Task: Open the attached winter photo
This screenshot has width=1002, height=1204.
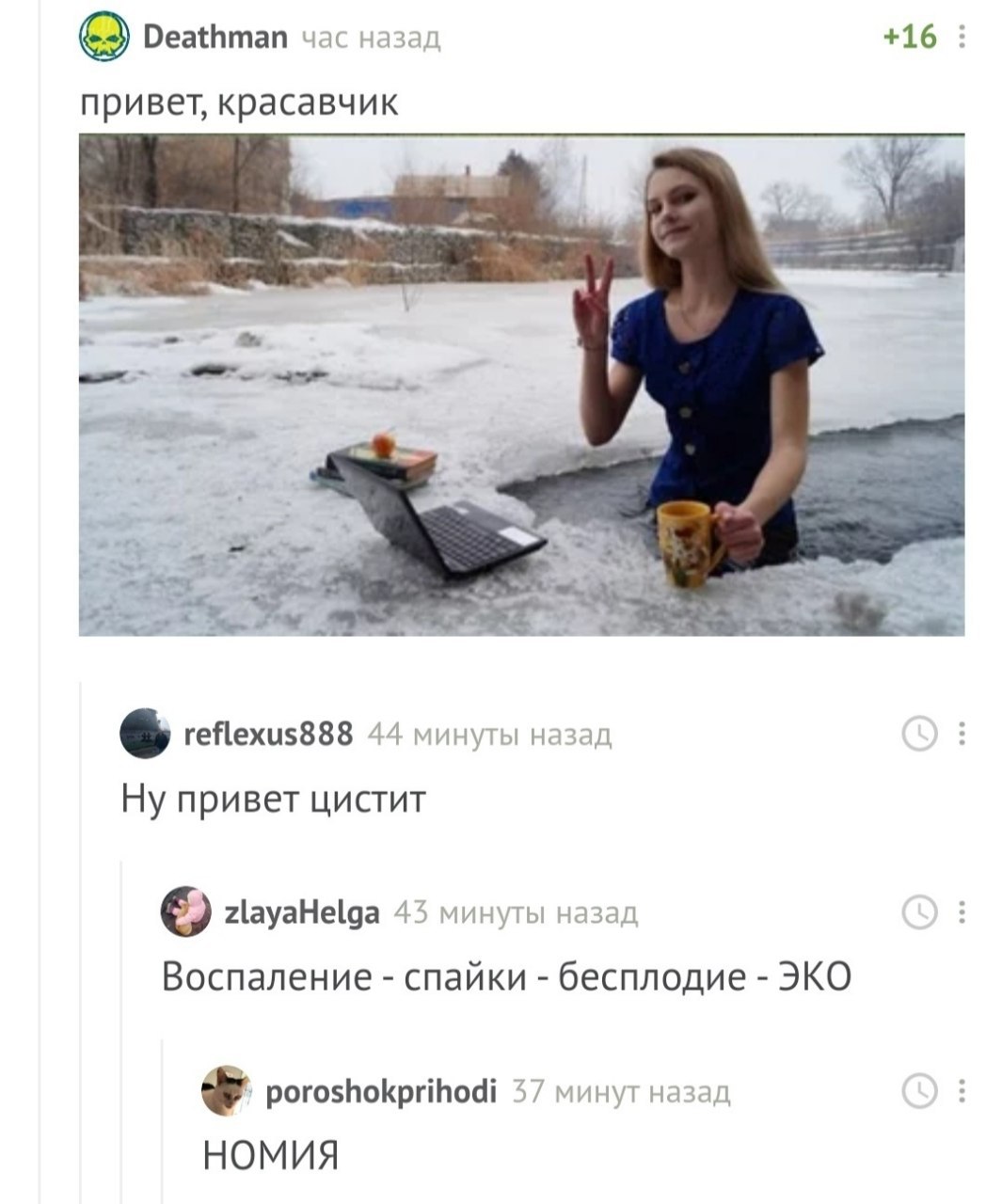Action: pyautogui.click(x=521, y=386)
